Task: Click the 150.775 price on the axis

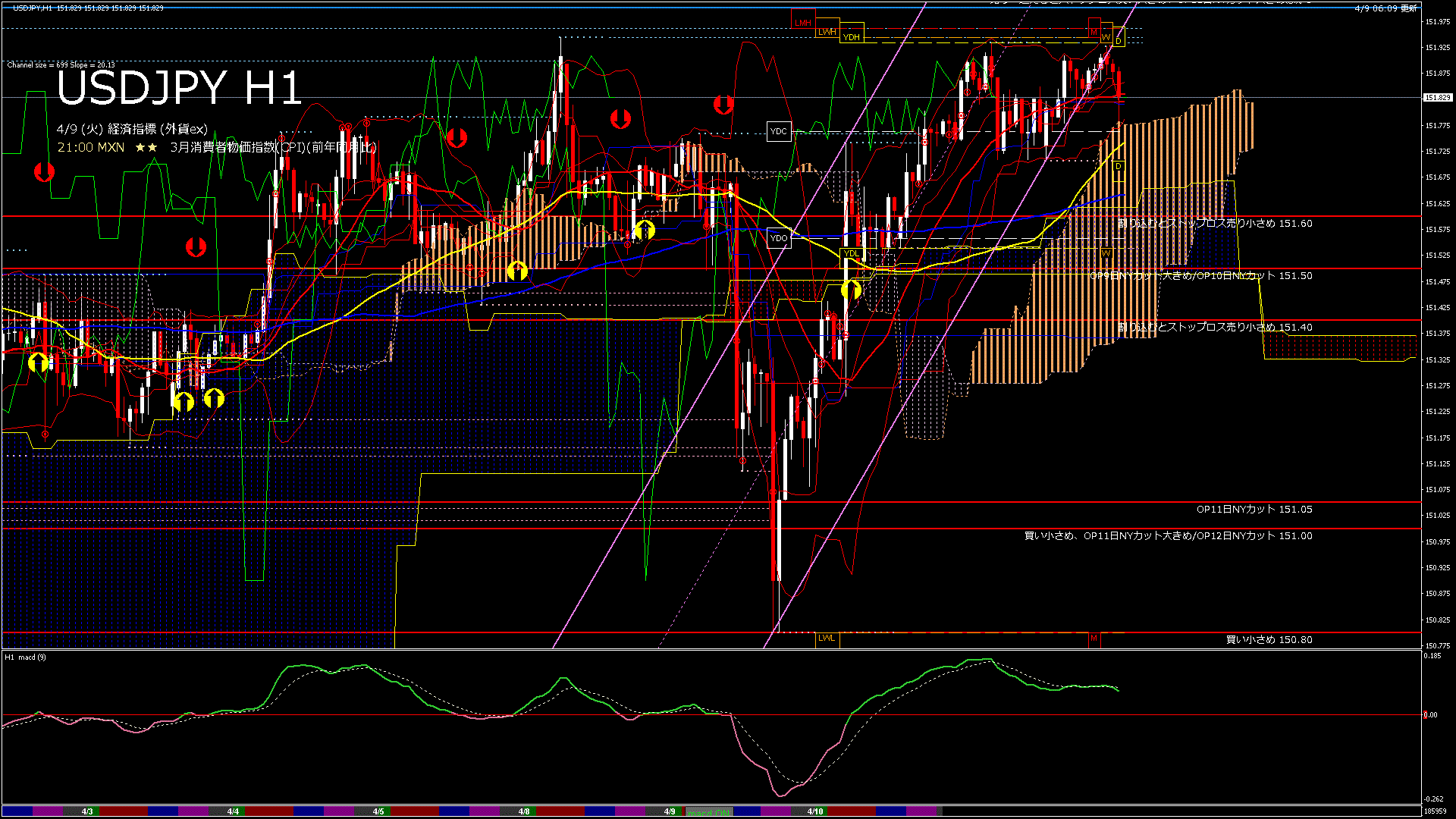Action: [x=1438, y=646]
